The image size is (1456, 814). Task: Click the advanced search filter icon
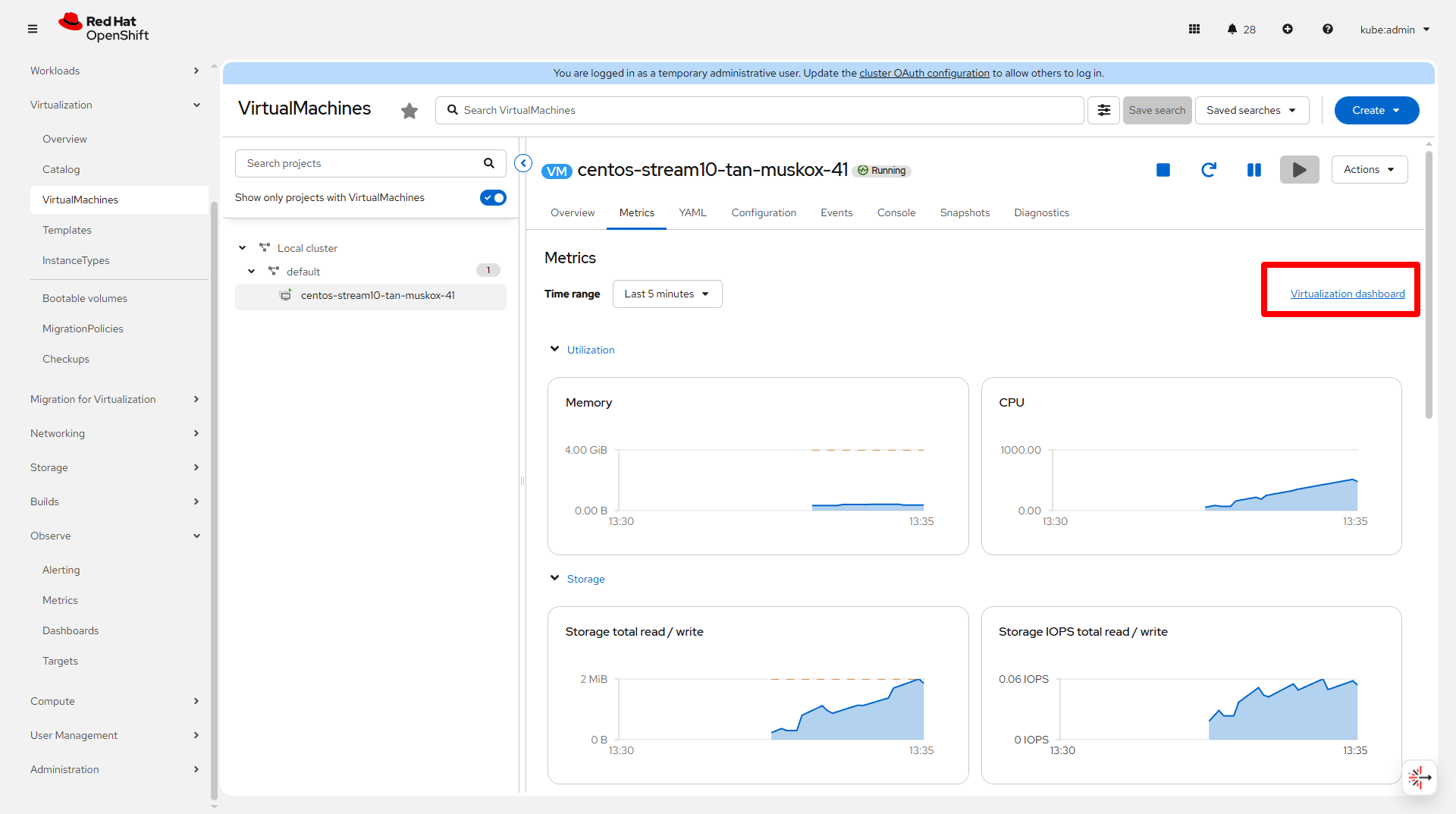click(x=1103, y=111)
